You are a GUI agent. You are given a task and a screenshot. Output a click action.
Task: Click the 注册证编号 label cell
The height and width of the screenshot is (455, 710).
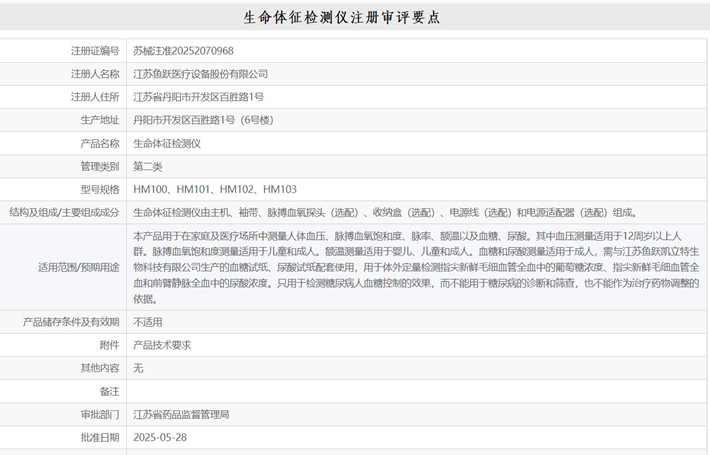pyautogui.click(x=95, y=51)
